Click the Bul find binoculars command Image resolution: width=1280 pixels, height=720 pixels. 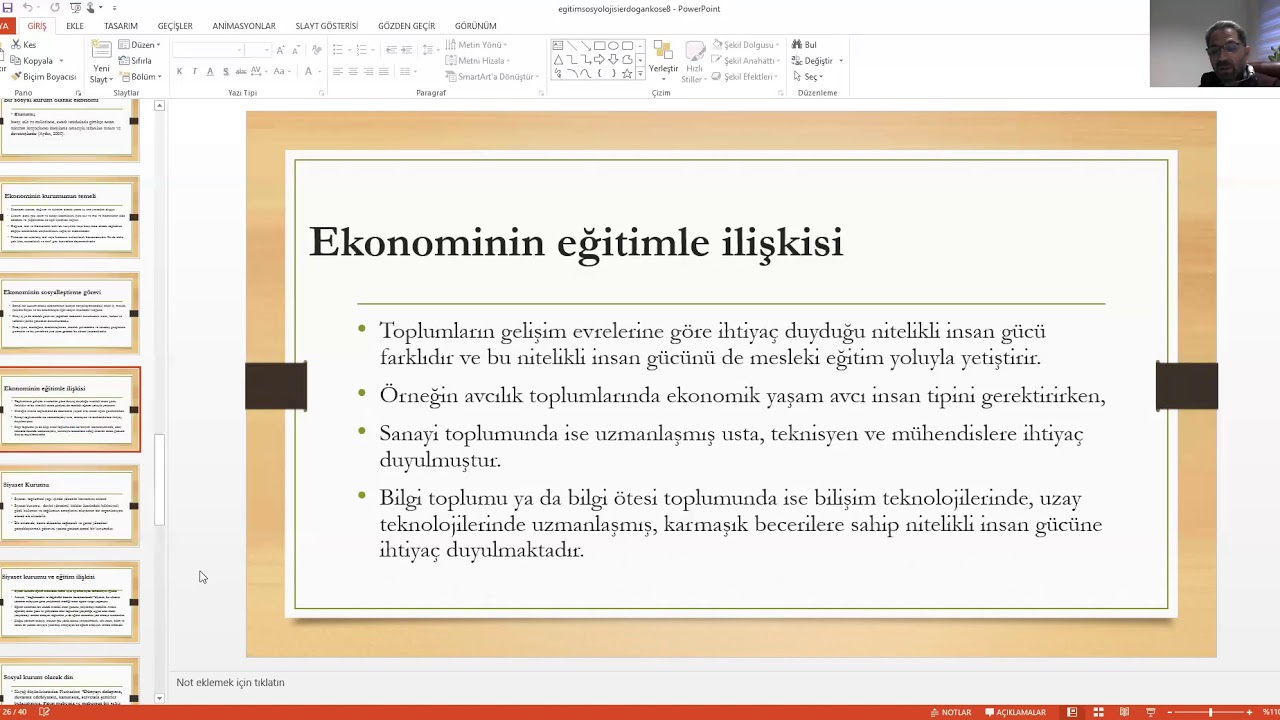tap(804, 45)
